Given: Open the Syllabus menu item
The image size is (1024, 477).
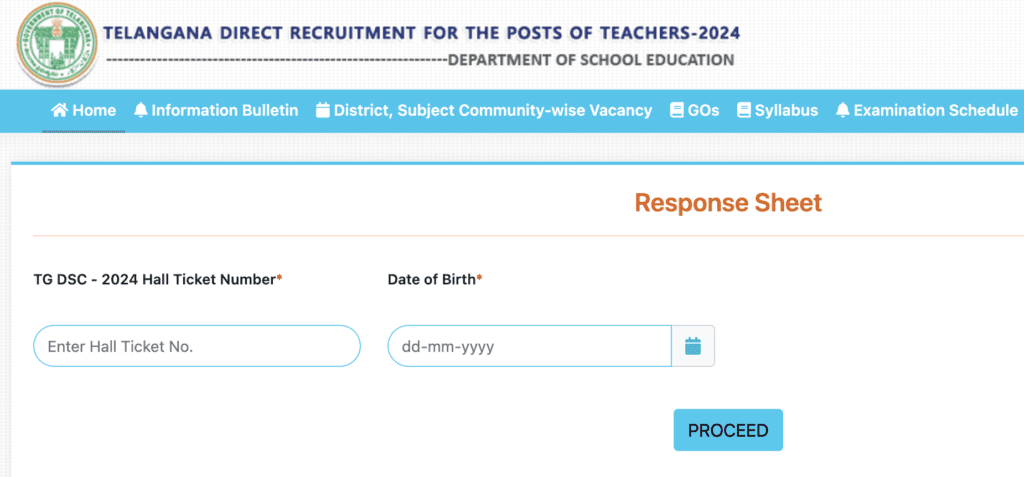Looking at the screenshot, I should coord(786,111).
